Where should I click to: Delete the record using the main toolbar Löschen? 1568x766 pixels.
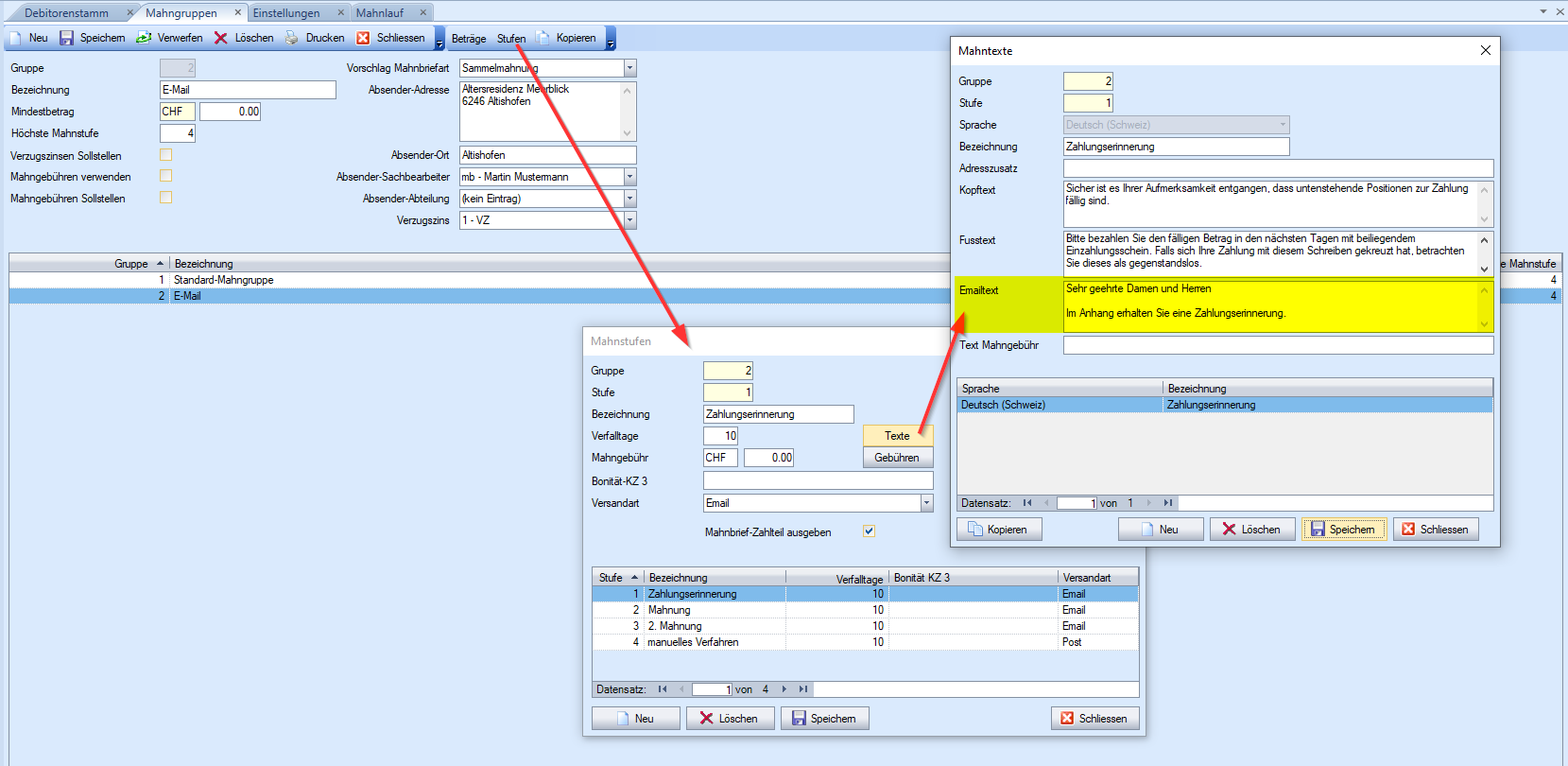220,38
